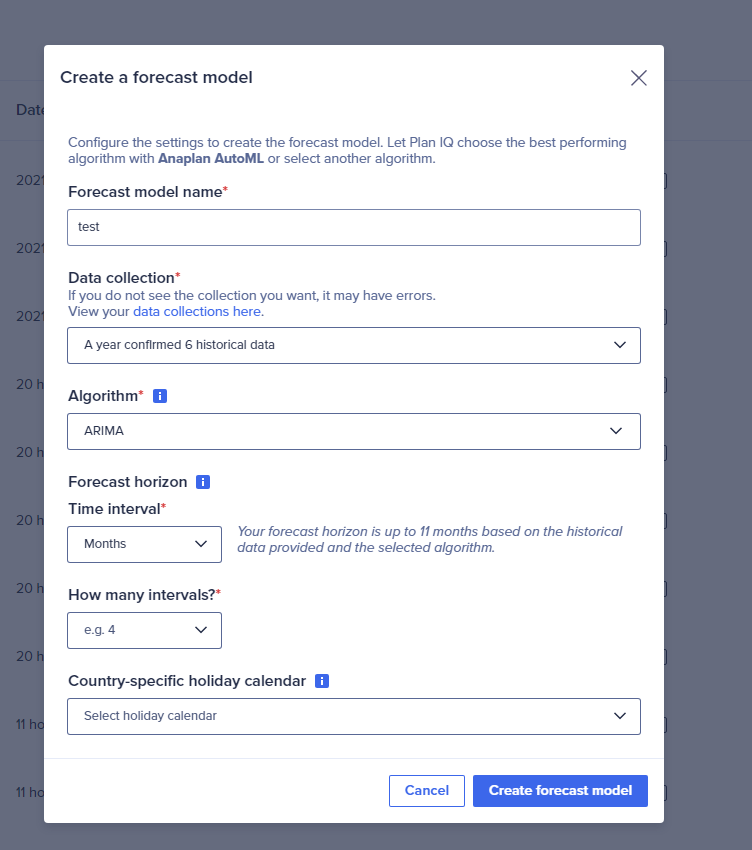Click the info icon next to Algorithm
The image size is (752, 850).
[x=160, y=396]
